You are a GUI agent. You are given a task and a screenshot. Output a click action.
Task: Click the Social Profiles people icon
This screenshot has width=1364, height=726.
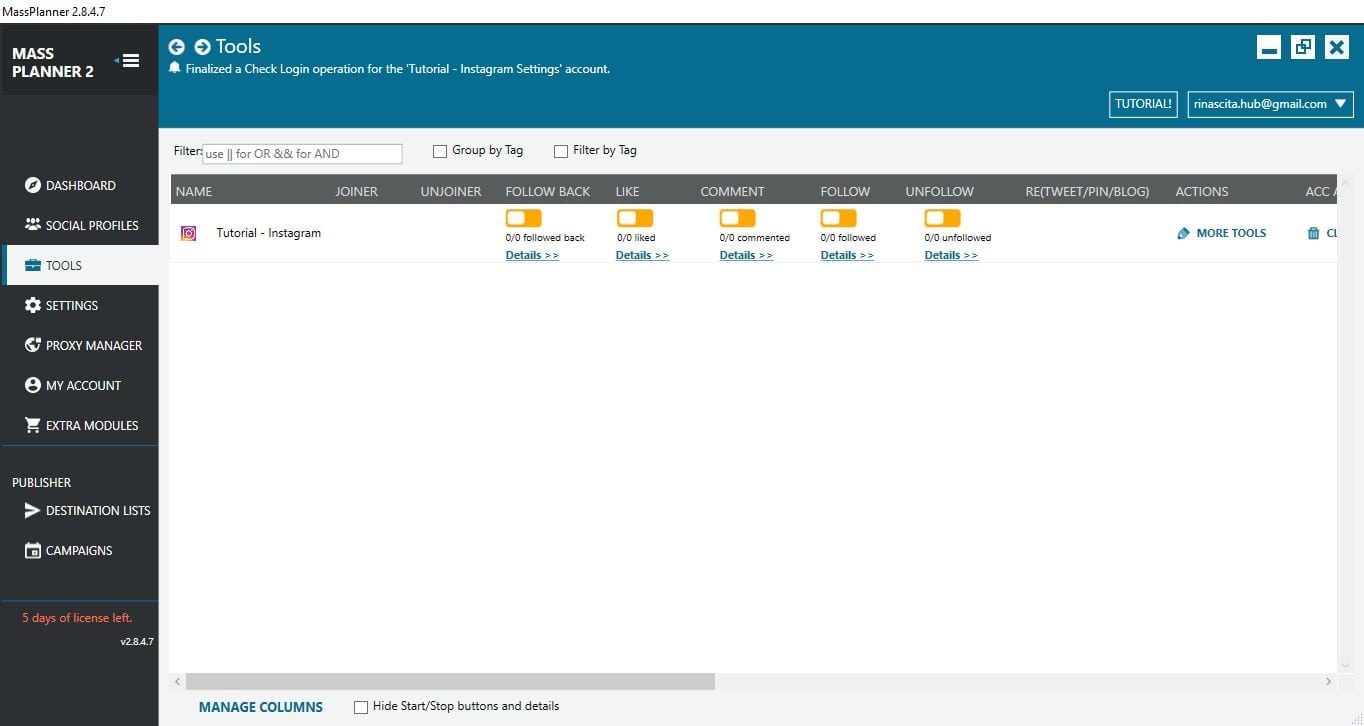tap(33, 225)
